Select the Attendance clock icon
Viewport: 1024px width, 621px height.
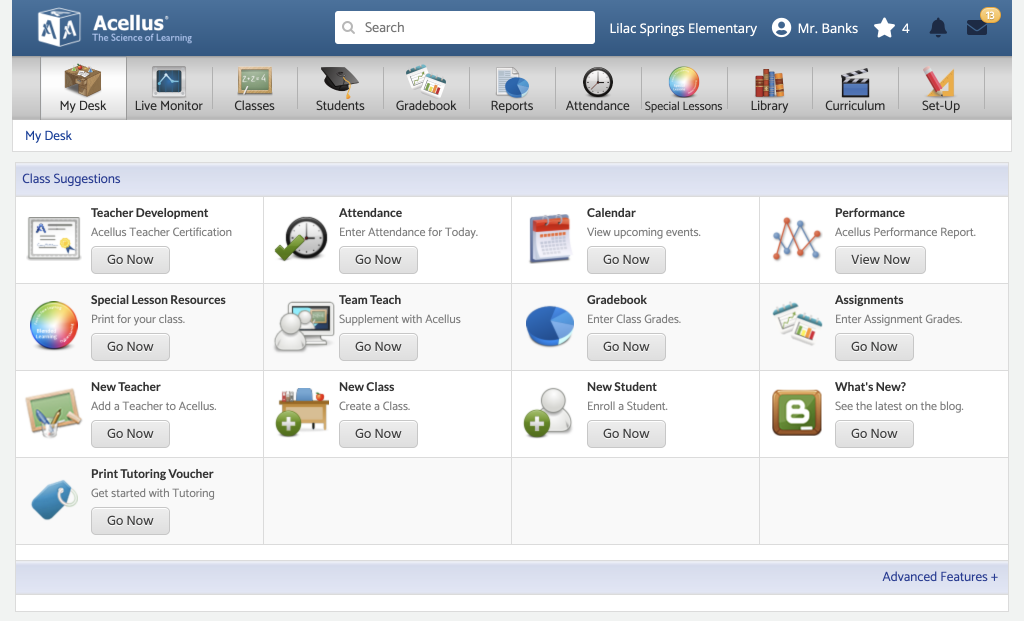click(x=597, y=88)
